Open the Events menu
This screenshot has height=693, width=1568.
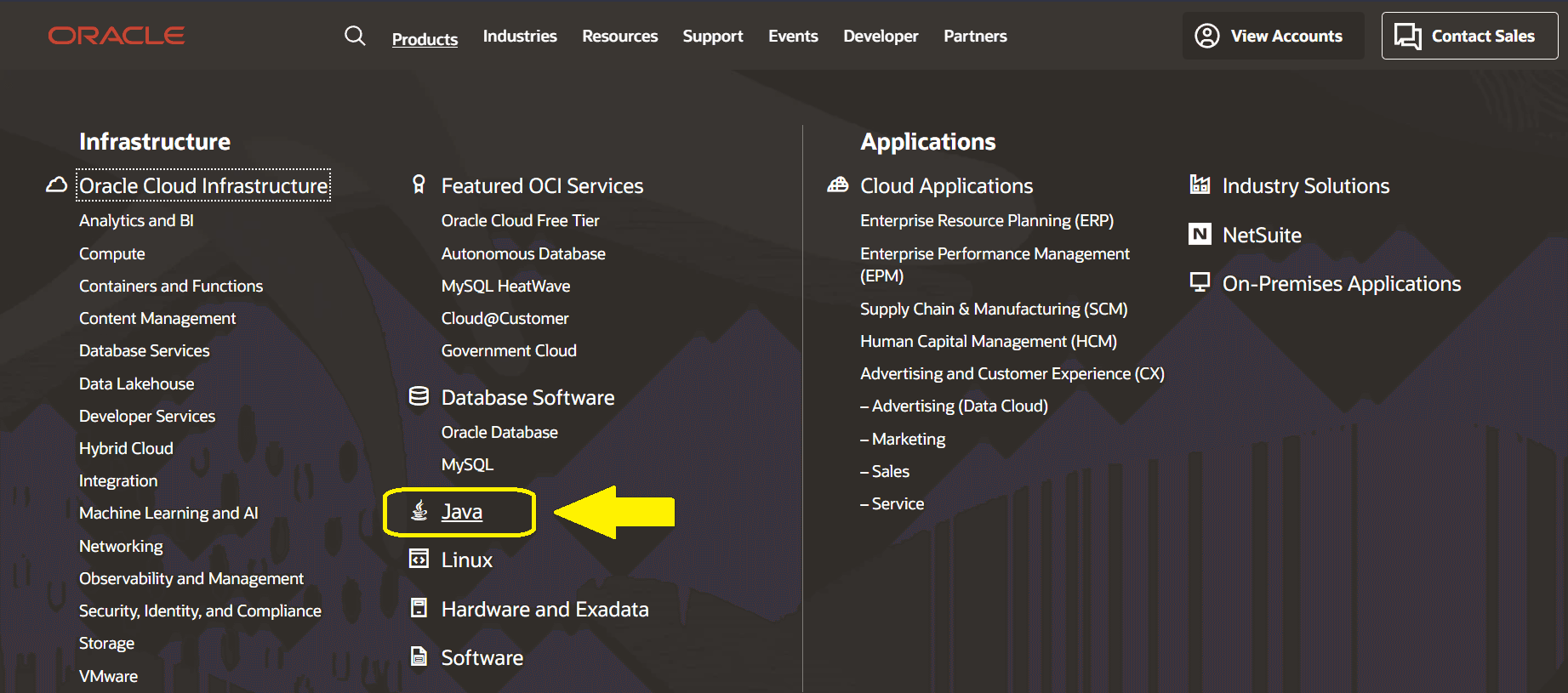click(793, 36)
